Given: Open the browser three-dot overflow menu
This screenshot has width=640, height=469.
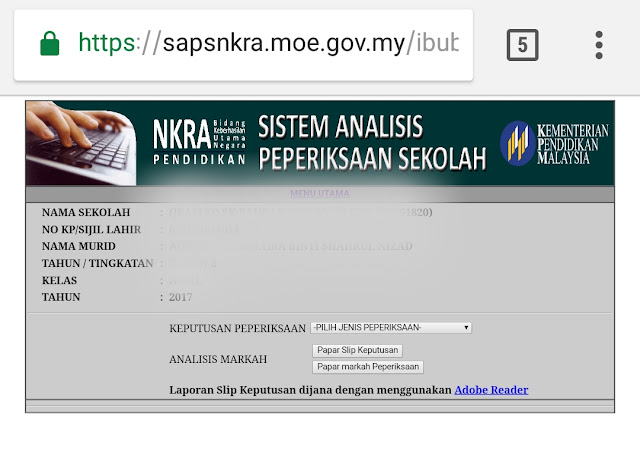Looking at the screenshot, I should 599,45.
